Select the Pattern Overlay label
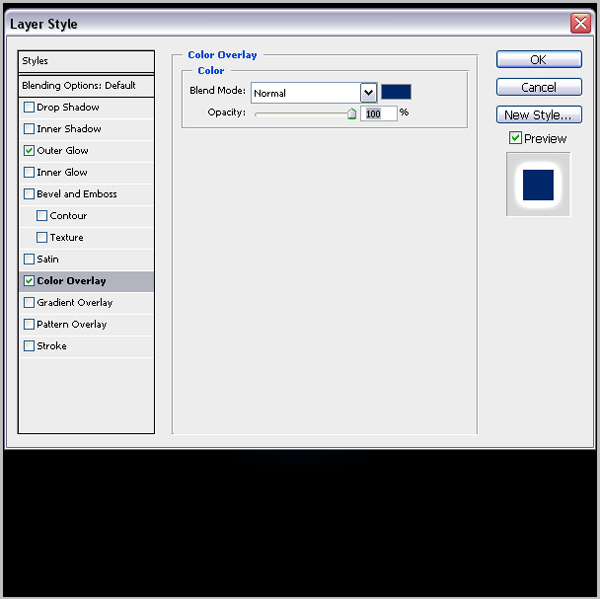The width and height of the screenshot is (600, 599). tap(72, 325)
